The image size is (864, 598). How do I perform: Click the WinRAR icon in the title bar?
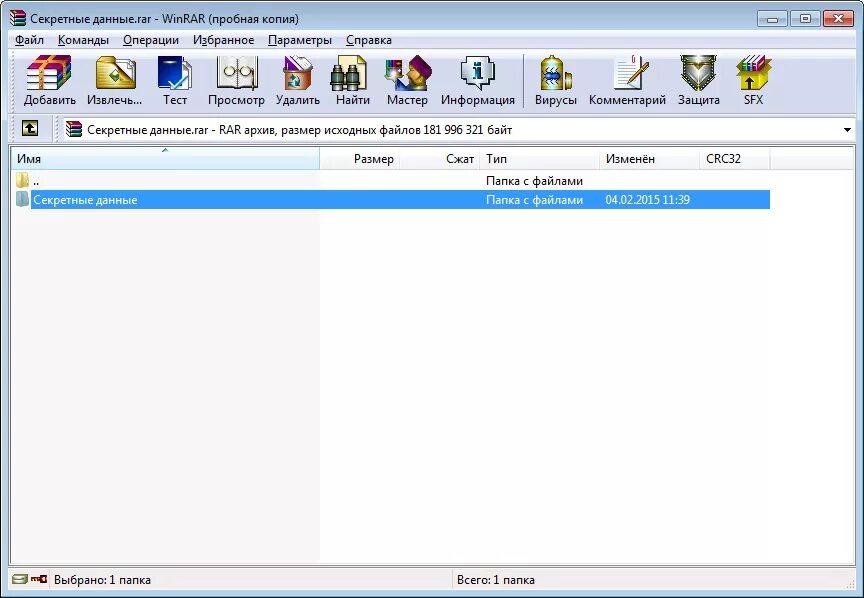(18, 18)
